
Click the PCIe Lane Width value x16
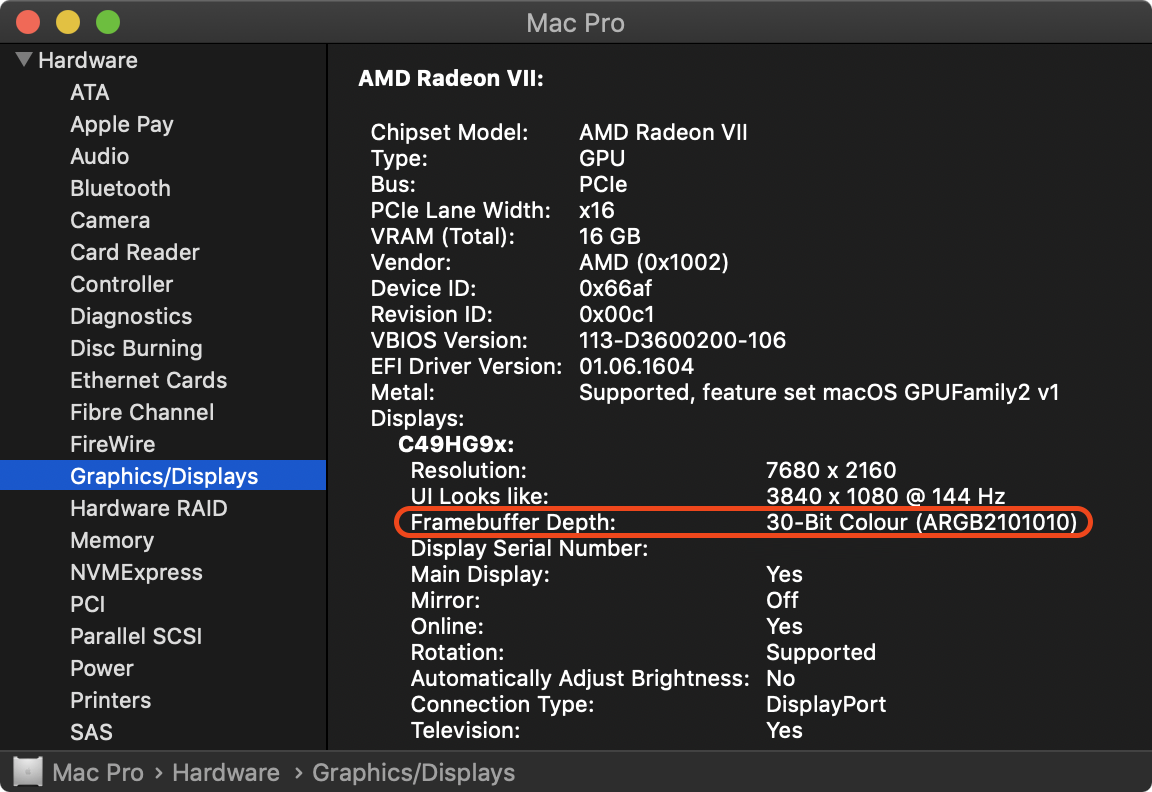tap(597, 211)
